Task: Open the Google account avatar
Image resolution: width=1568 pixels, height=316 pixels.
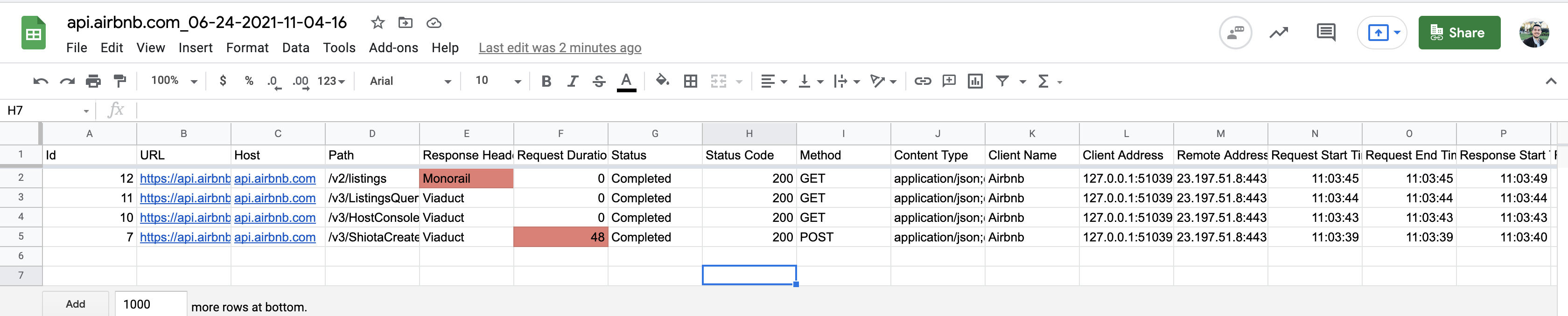Action: [x=1534, y=34]
